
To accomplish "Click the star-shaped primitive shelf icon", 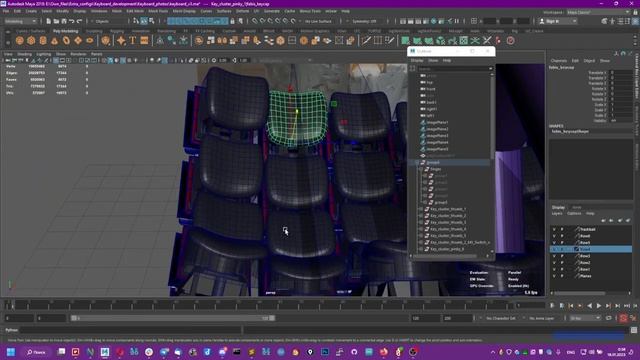I will pyautogui.click(x=121, y=40).
